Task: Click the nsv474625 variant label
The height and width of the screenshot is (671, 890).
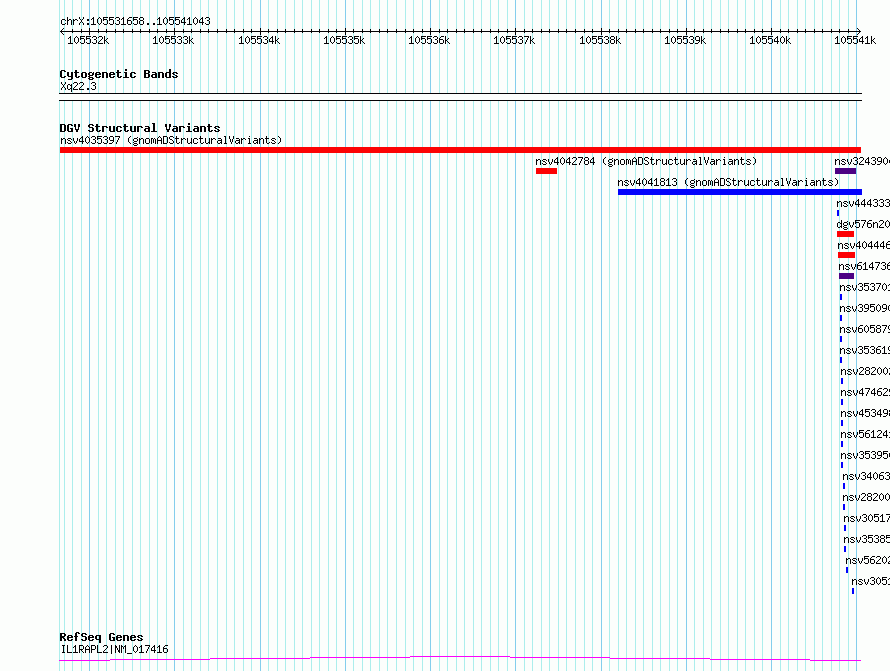Action: pyautogui.click(x=865, y=392)
